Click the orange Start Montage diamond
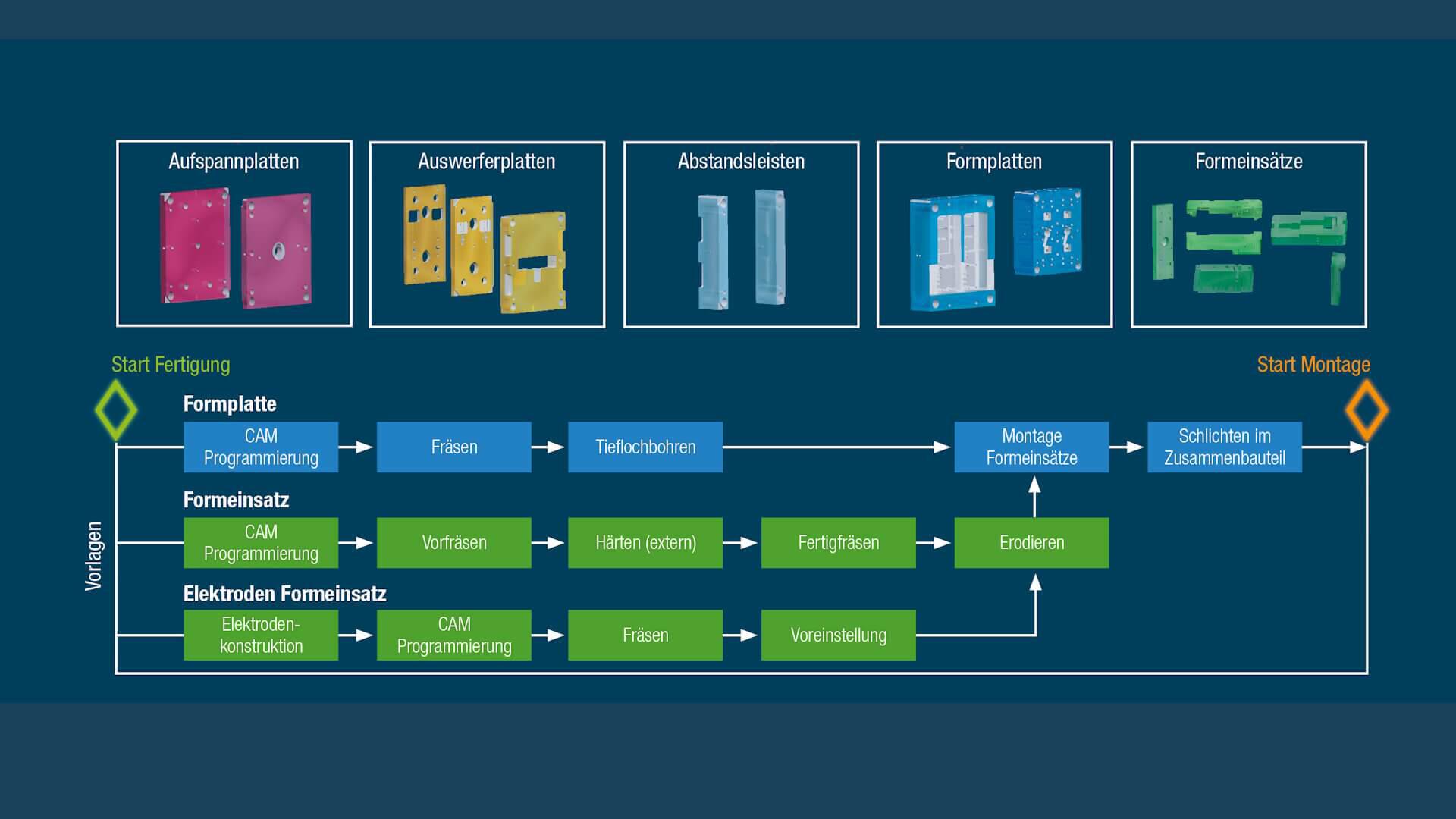The image size is (1456, 819). 1367,410
